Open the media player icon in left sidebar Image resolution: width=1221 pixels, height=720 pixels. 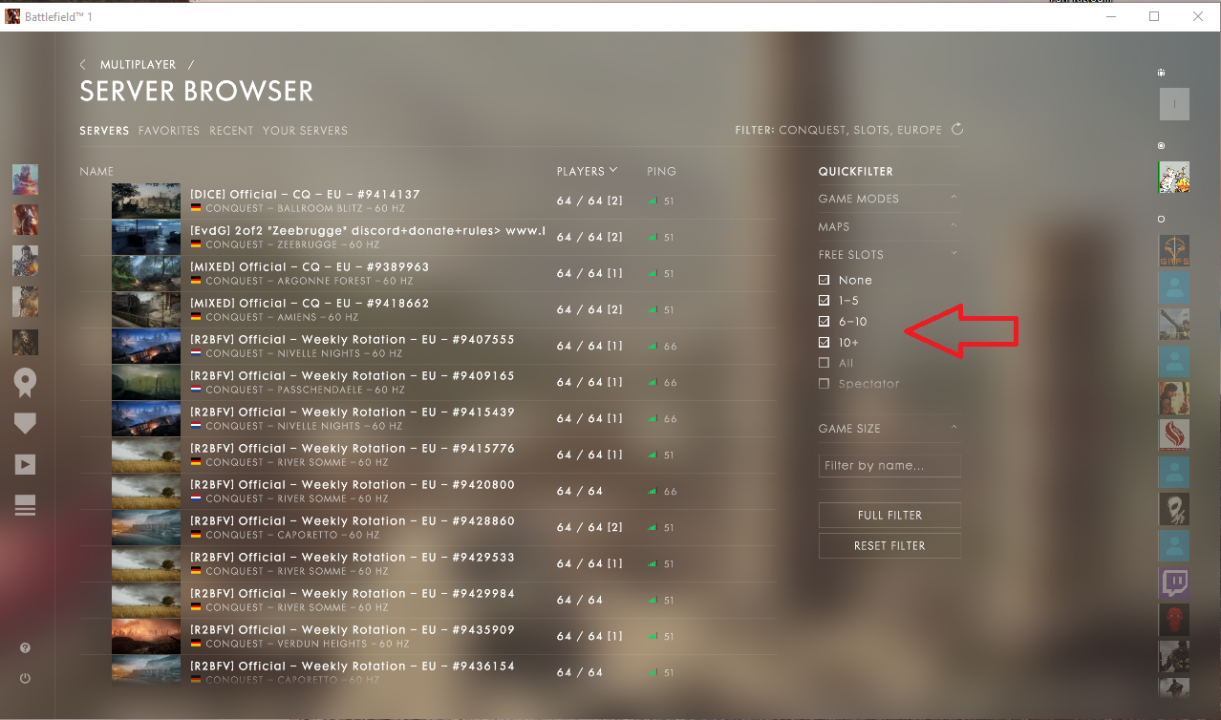tap(25, 463)
